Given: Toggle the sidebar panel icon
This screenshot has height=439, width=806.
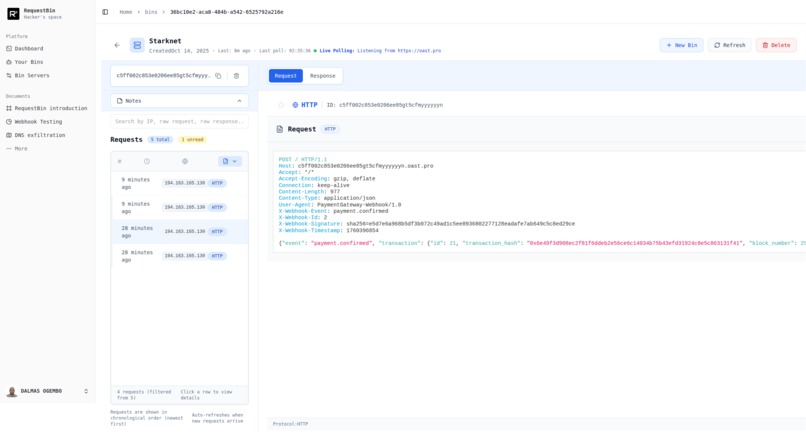Looking at the screenshot, I should click(x=105, y=12).
